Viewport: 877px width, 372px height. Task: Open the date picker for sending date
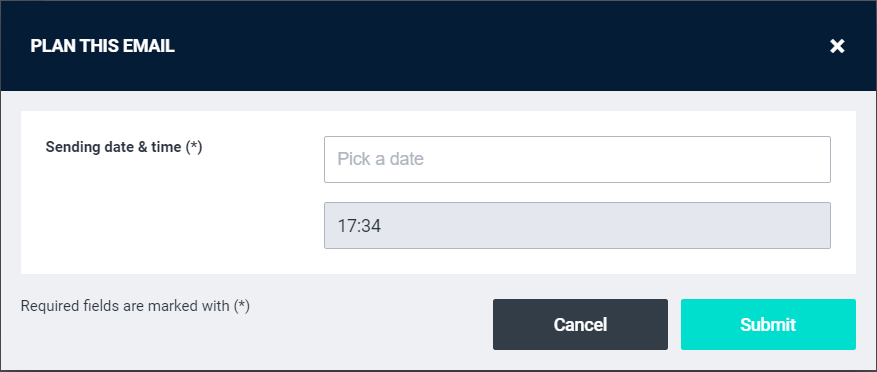coord(577,159)
